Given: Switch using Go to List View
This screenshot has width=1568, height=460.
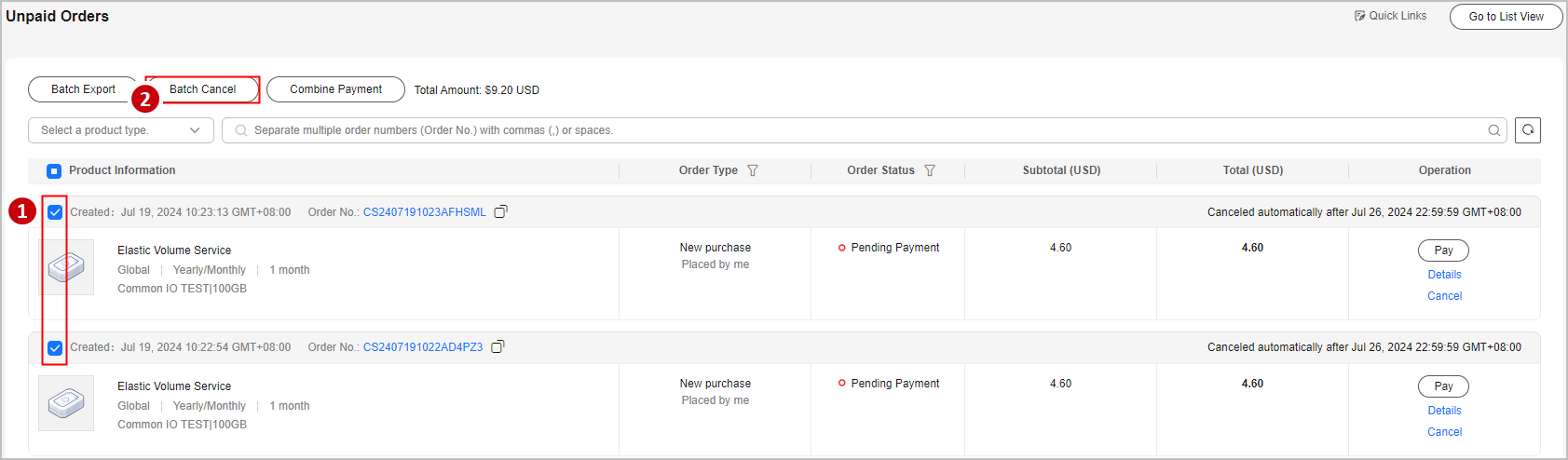Looking at the screenshot, I should click(1506, 17).
